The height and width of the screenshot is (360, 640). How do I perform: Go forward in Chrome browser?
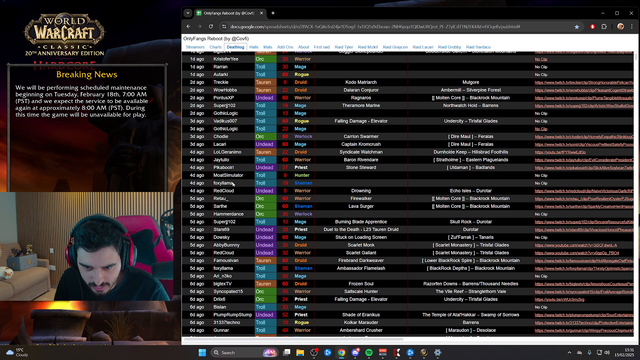pyautogui.click(x=200, y=27)
